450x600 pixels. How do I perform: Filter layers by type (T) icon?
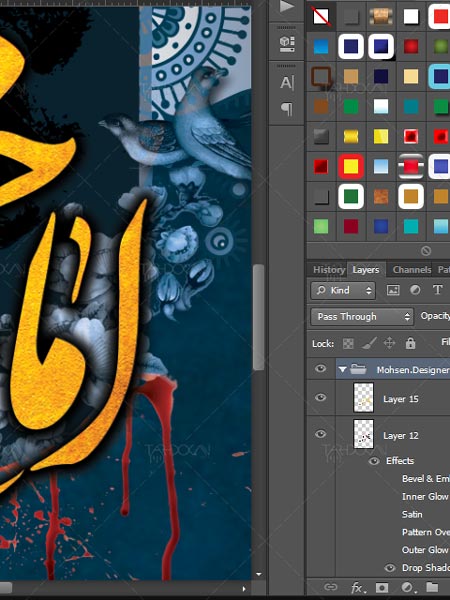click(x=437, y=290)
